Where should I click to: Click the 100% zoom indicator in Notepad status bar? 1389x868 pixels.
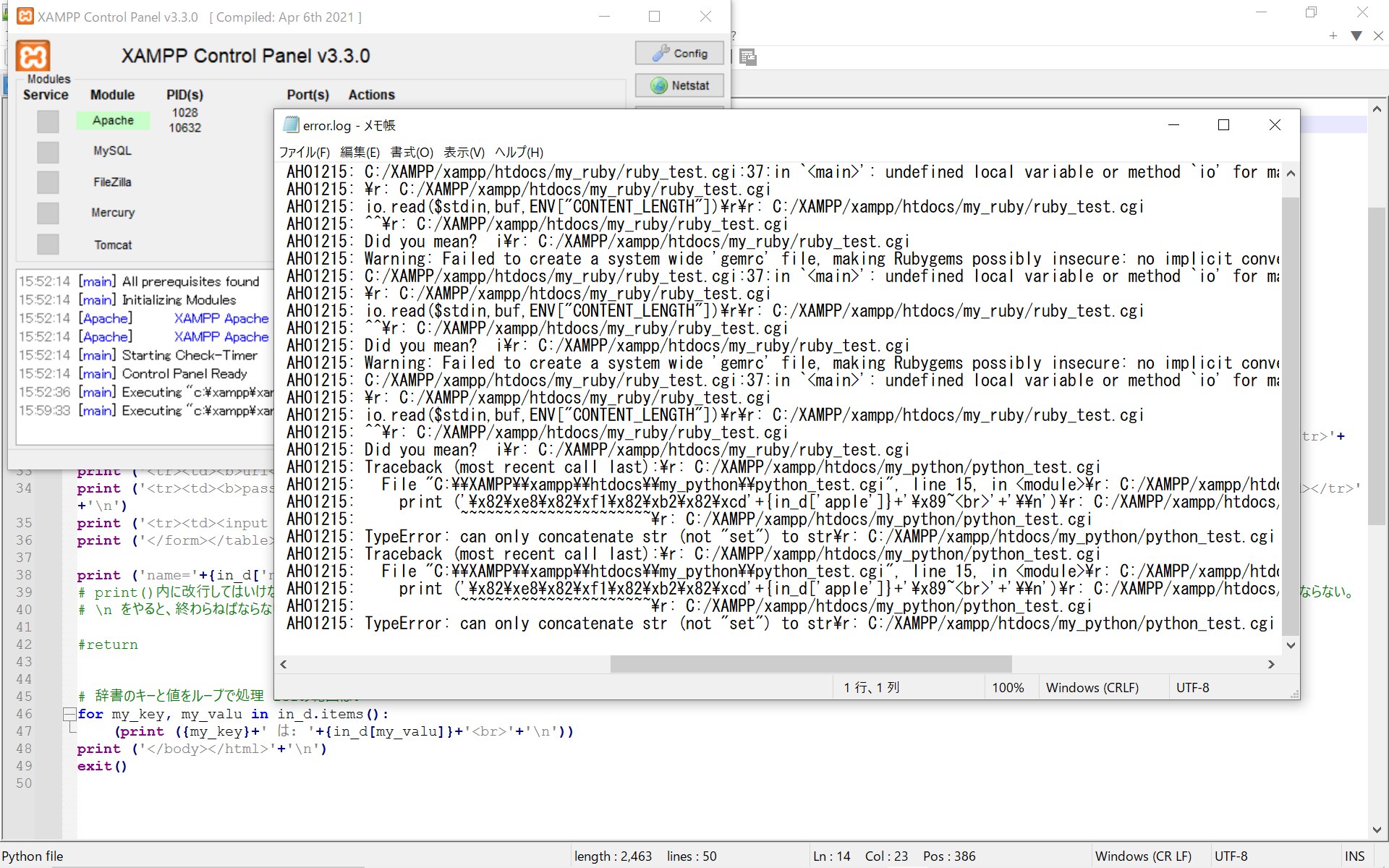(x=1008, y=688)
